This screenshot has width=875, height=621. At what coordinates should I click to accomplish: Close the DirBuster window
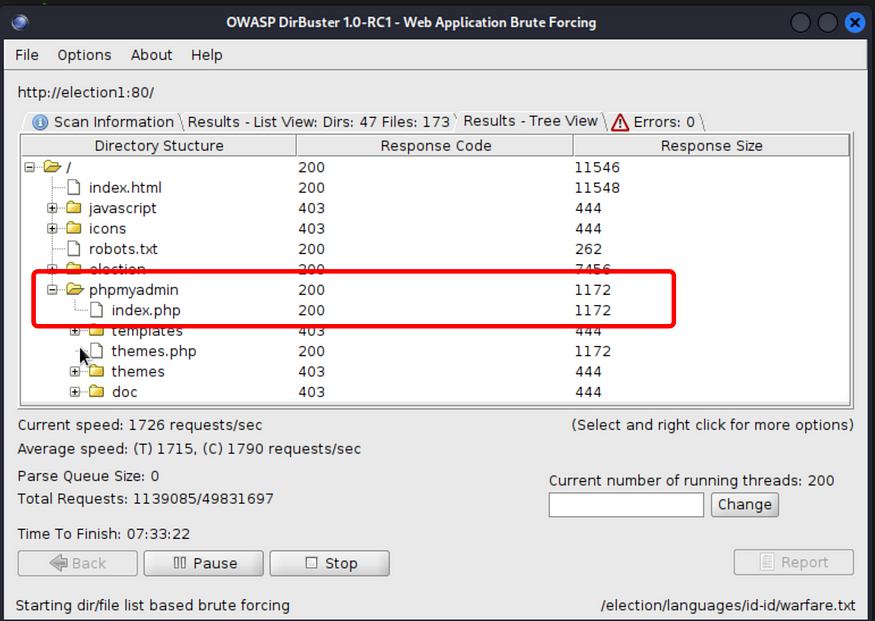[x=854, y=22]
